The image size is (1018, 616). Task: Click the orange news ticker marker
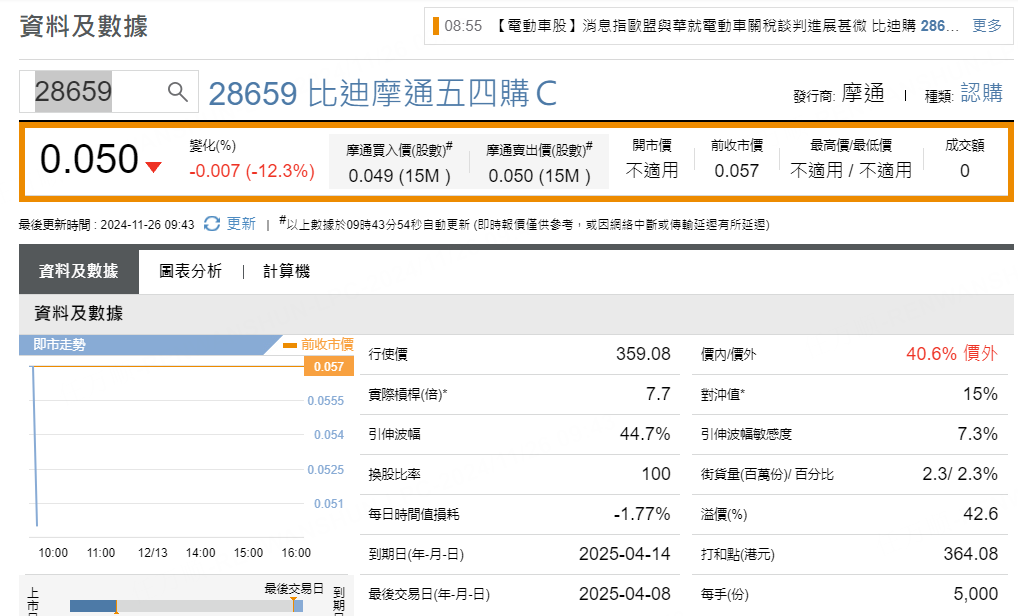[x=436, y=26]
